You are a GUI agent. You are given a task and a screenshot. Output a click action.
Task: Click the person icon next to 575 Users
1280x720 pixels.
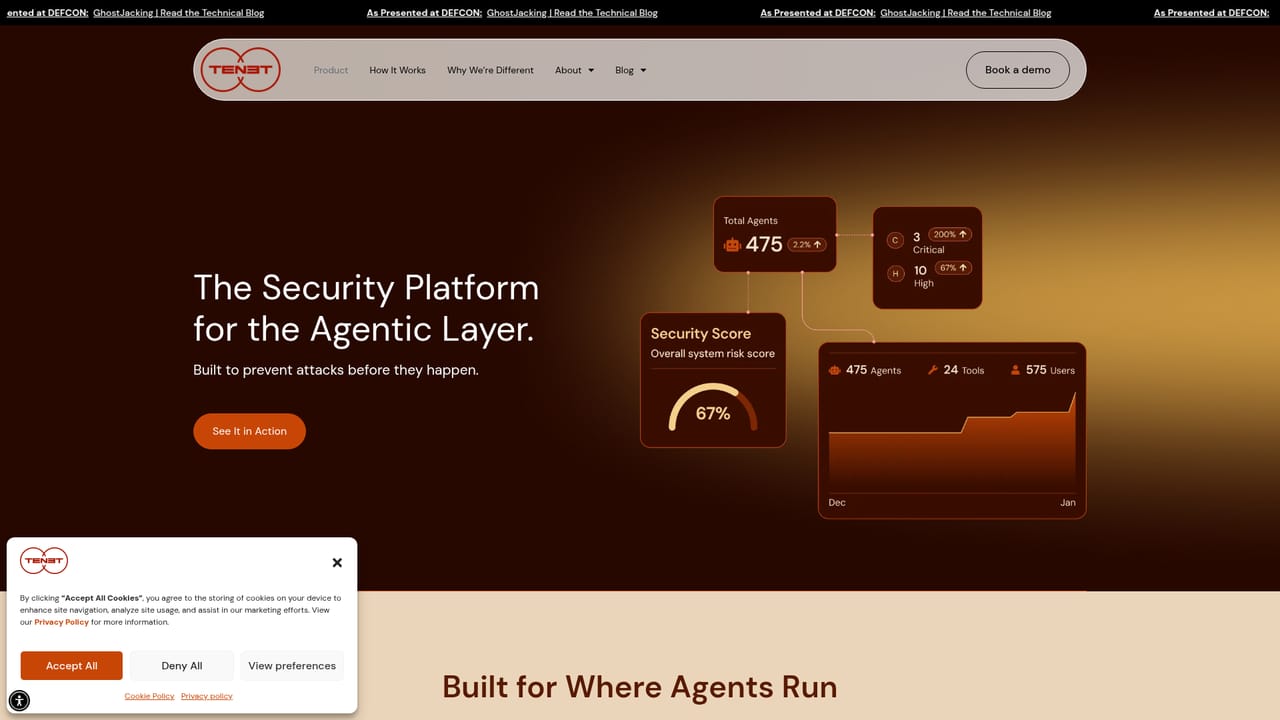(1015, 370)
